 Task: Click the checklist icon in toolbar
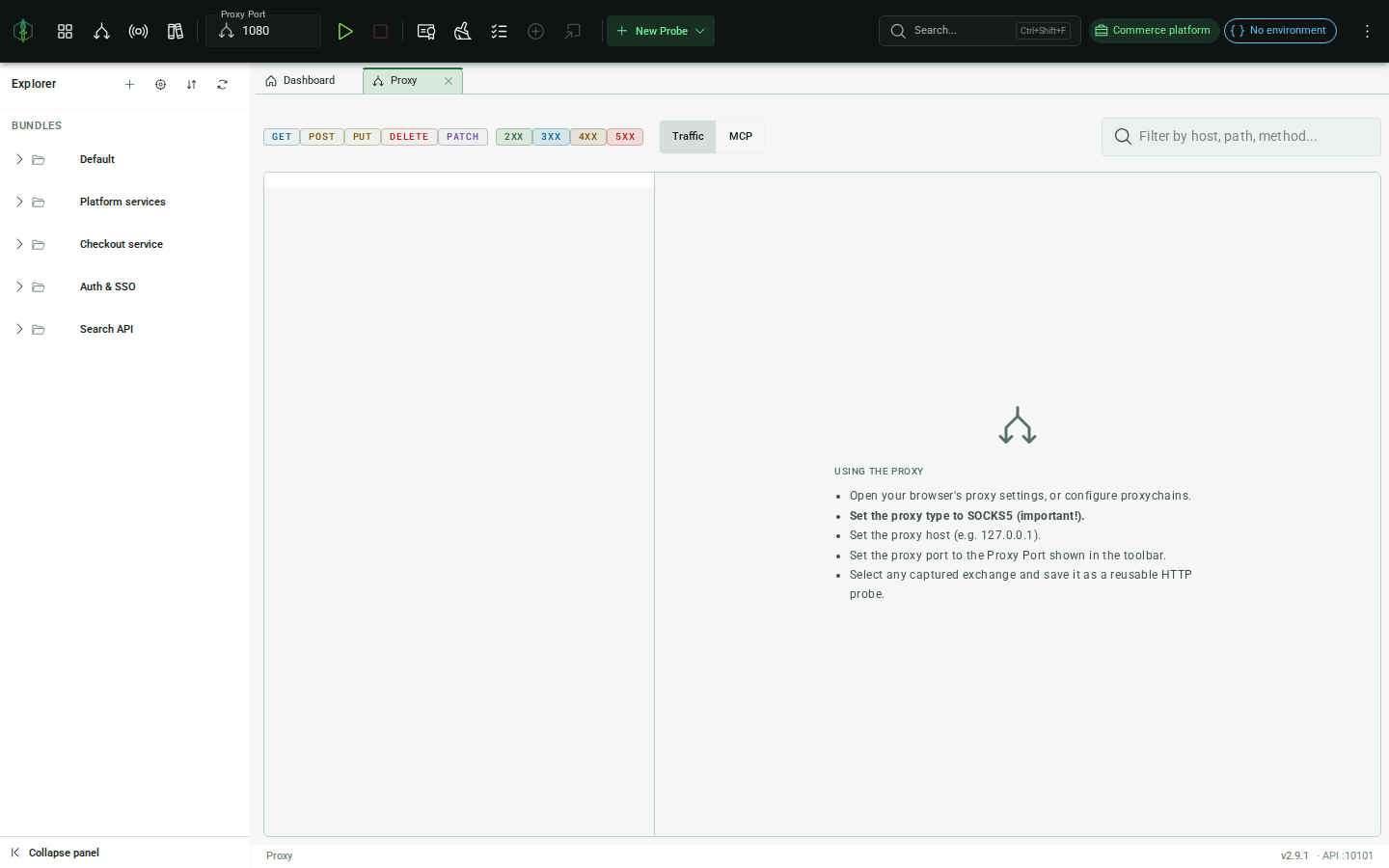pyautogui.click(x=499, y=31)
